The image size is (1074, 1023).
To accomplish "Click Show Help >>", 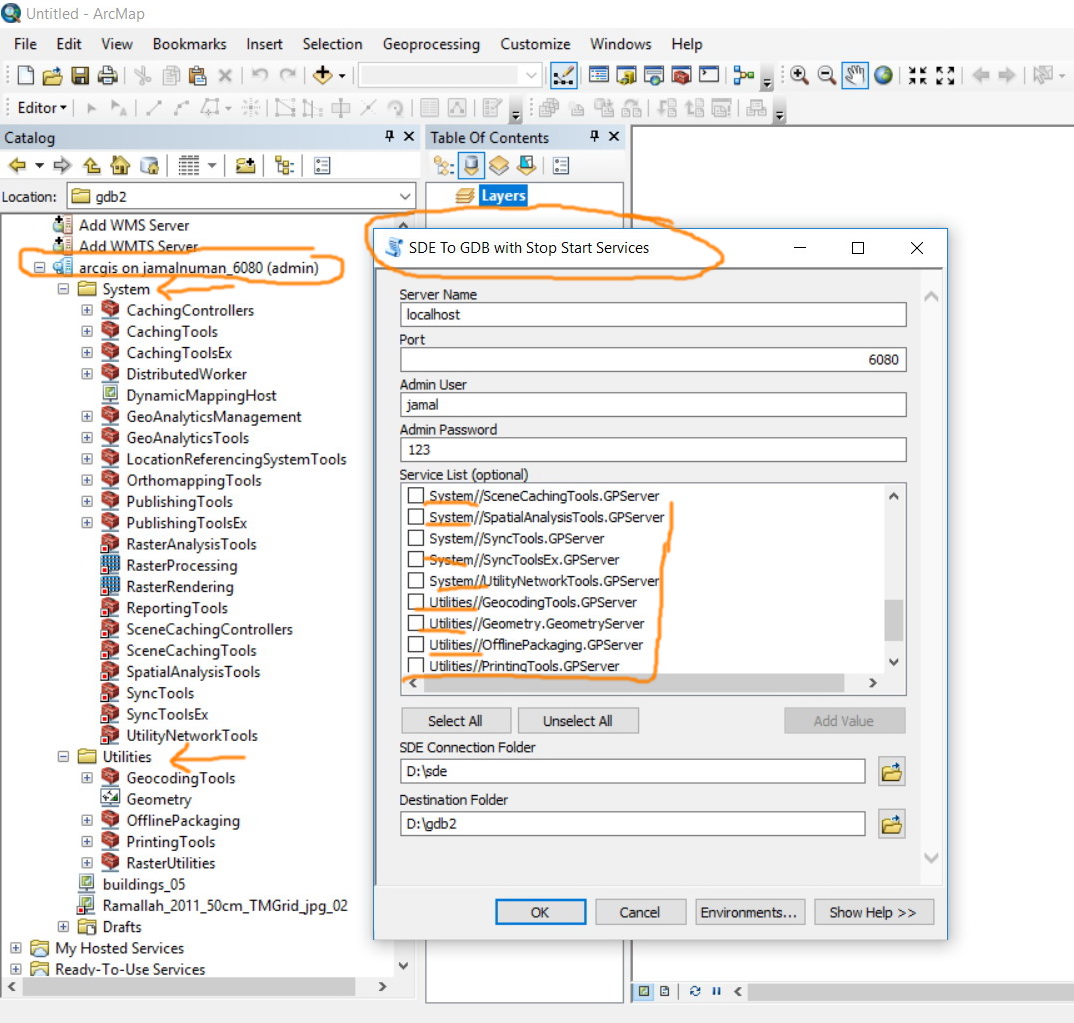I will pos(873,912).
